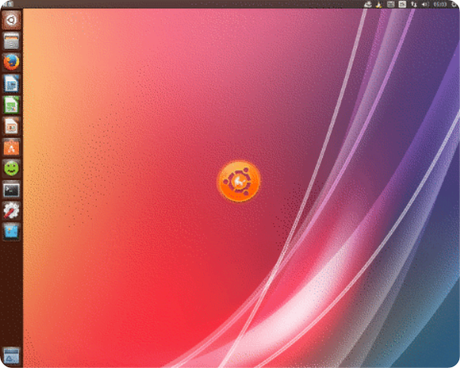Open the Trash at launcher bottom
460x368 pixels.
[11, 356]
